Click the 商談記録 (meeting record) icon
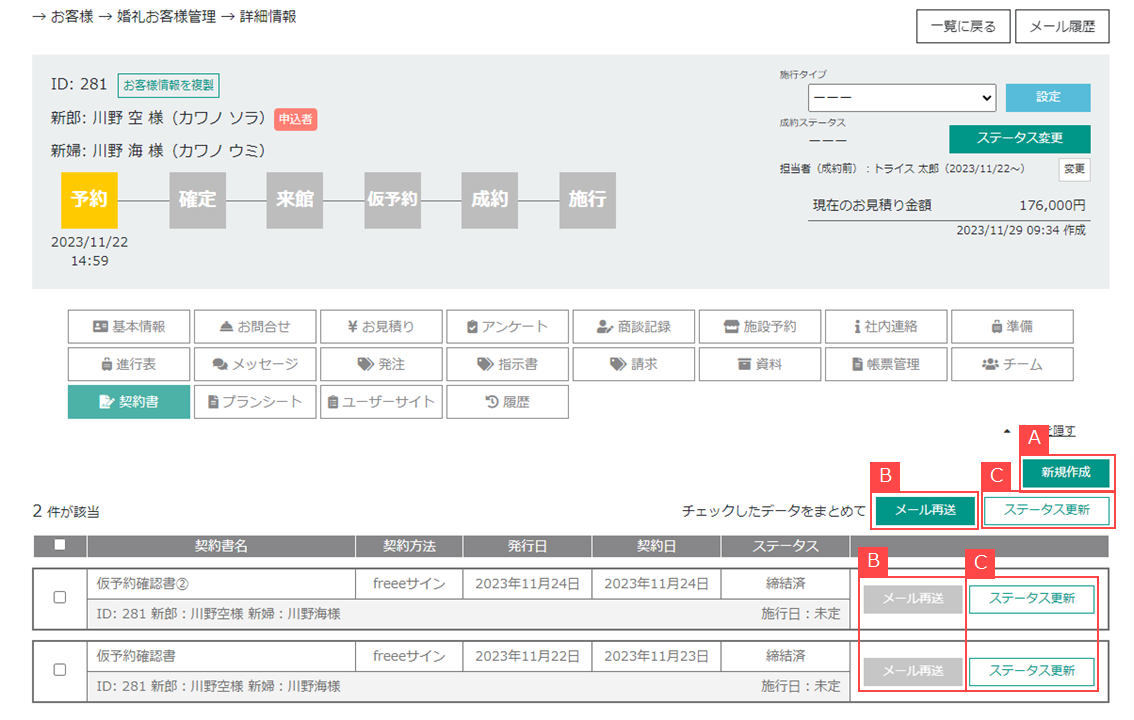The width and height of the screenshot is (1134, 720). point(632,326)
